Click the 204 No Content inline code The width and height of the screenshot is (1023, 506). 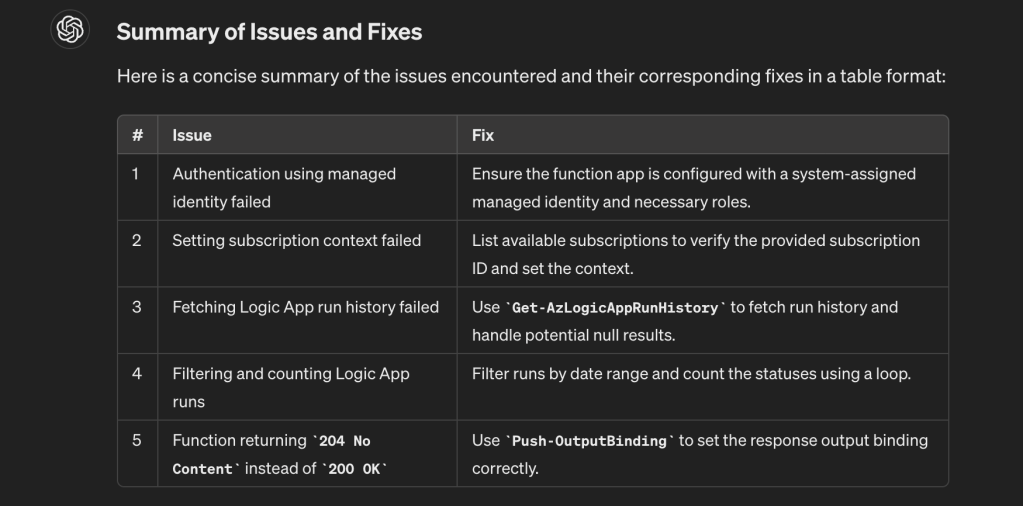pyautogui.click(x=271, y=454)
